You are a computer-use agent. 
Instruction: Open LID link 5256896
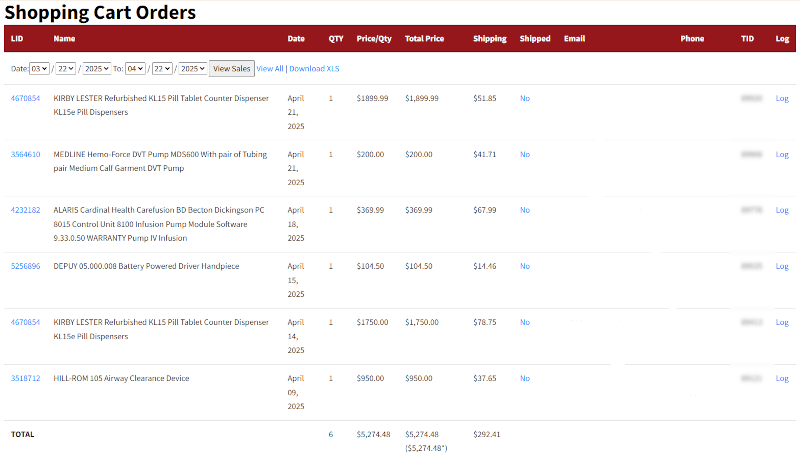pyautogui.click(x=26, y=266)
